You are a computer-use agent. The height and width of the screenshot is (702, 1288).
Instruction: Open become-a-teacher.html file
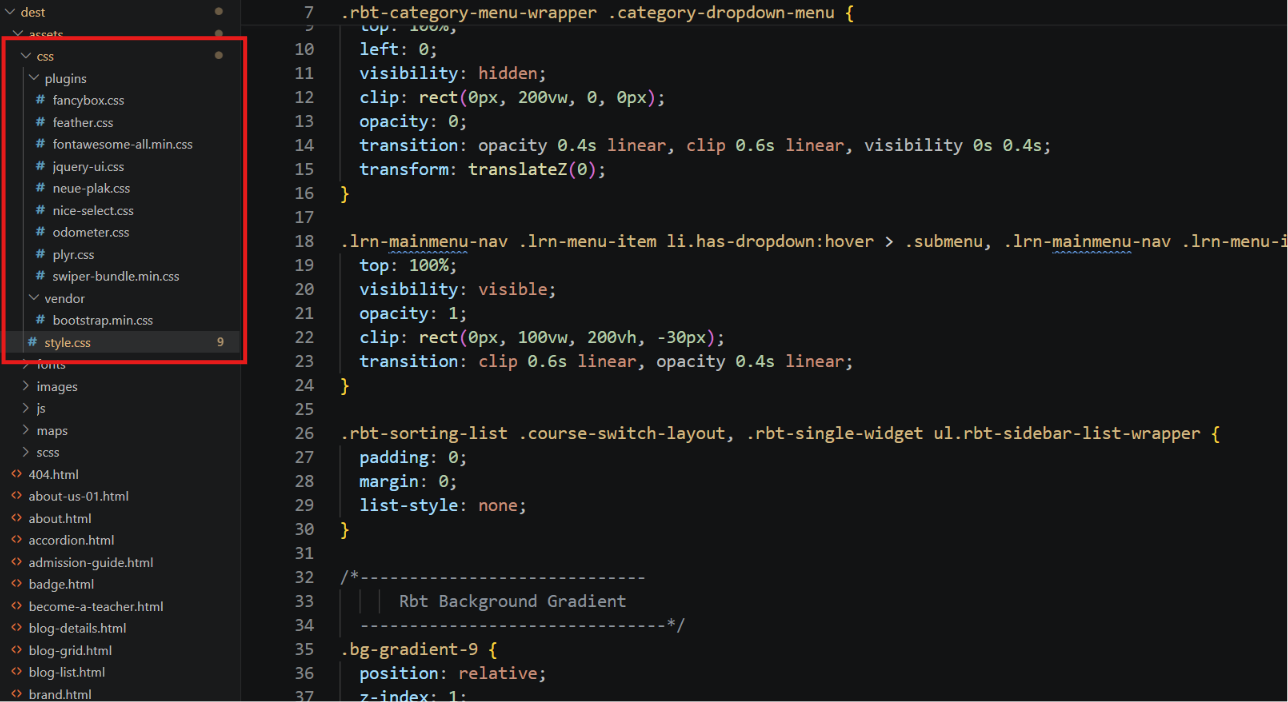click(96, 606)
